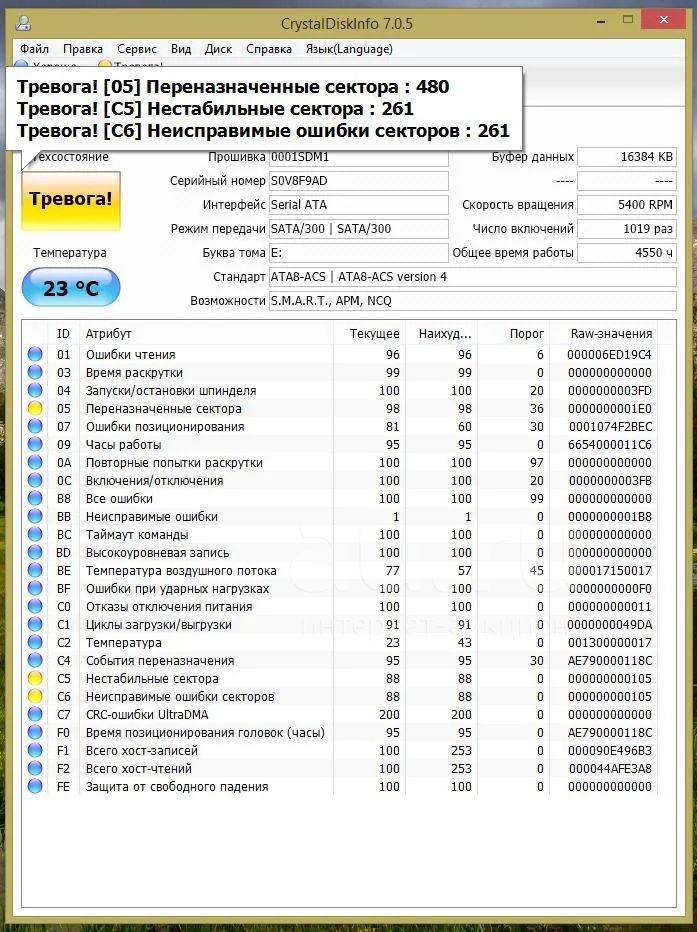Click the Скорость вращения value 5400 RPM
697x932 pixels.
point(627,204)
